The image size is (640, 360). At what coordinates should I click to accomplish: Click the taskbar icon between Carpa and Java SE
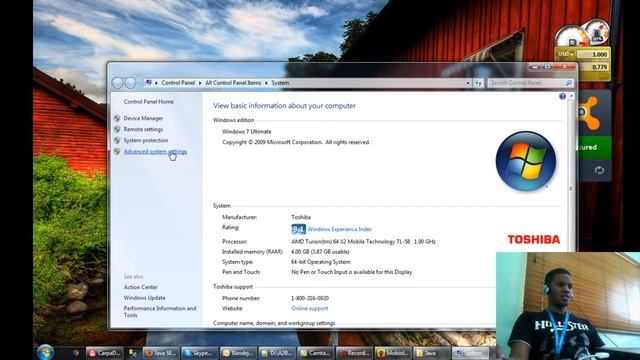point(133,353)
